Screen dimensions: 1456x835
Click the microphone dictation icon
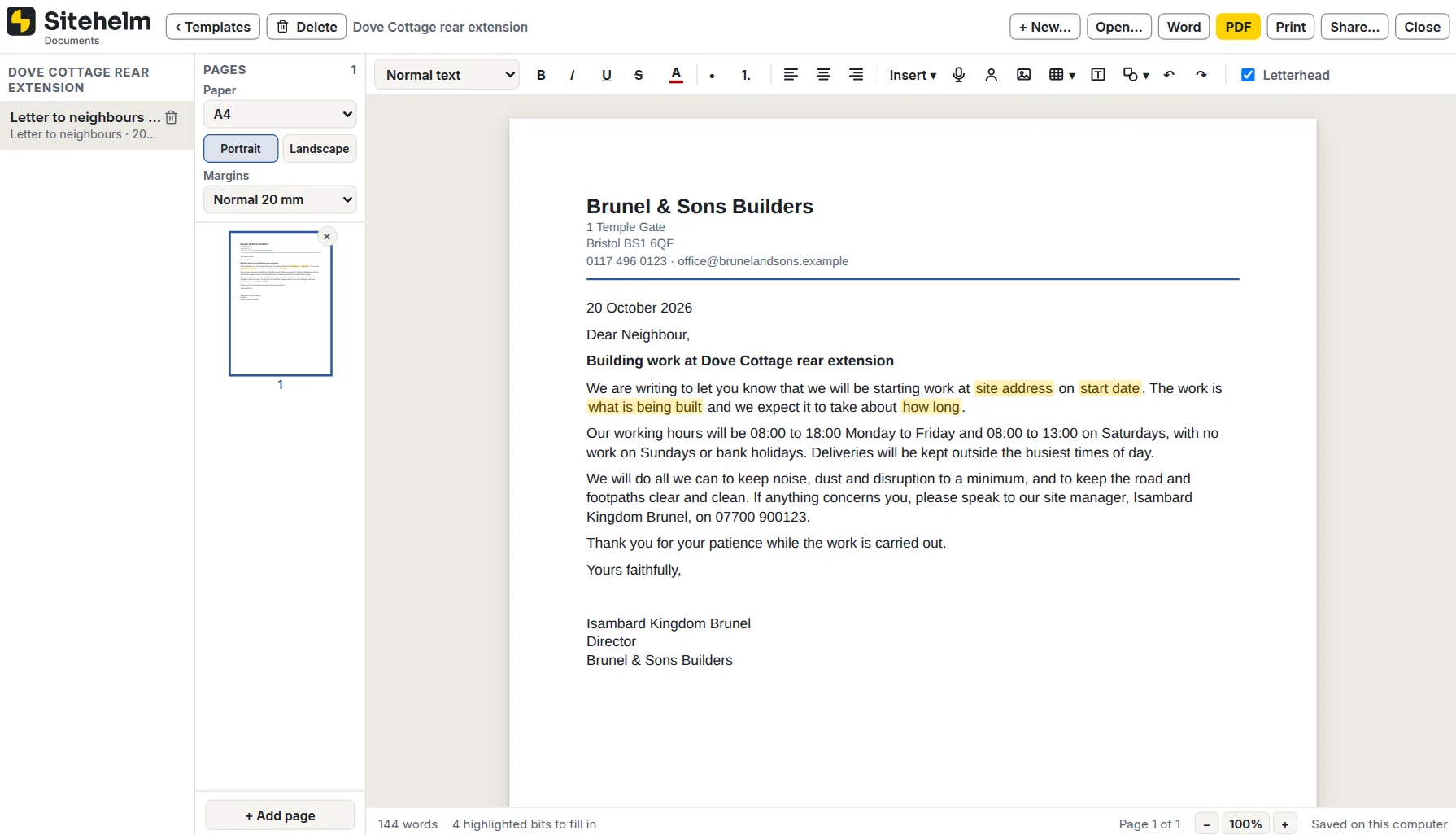point(959,75)
